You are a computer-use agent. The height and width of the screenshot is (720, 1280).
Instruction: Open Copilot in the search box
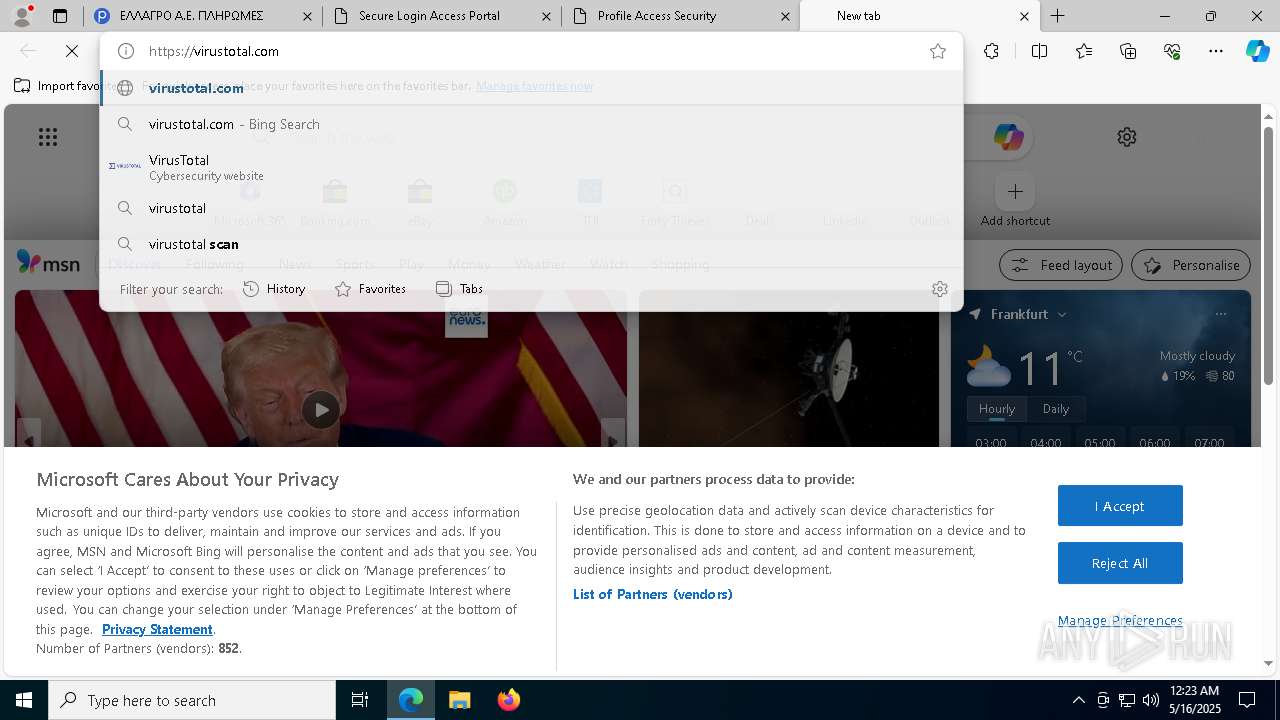[1008, 137]
